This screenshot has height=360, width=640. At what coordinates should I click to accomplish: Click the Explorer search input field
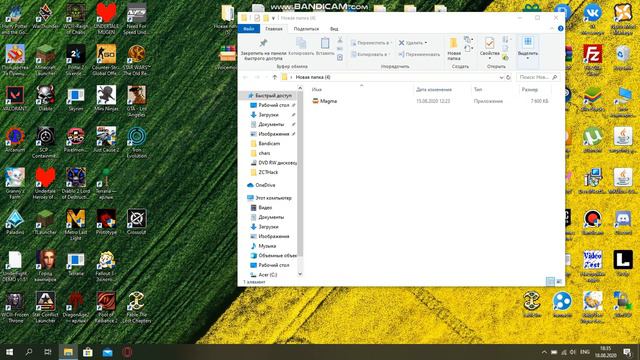(538, 77)
